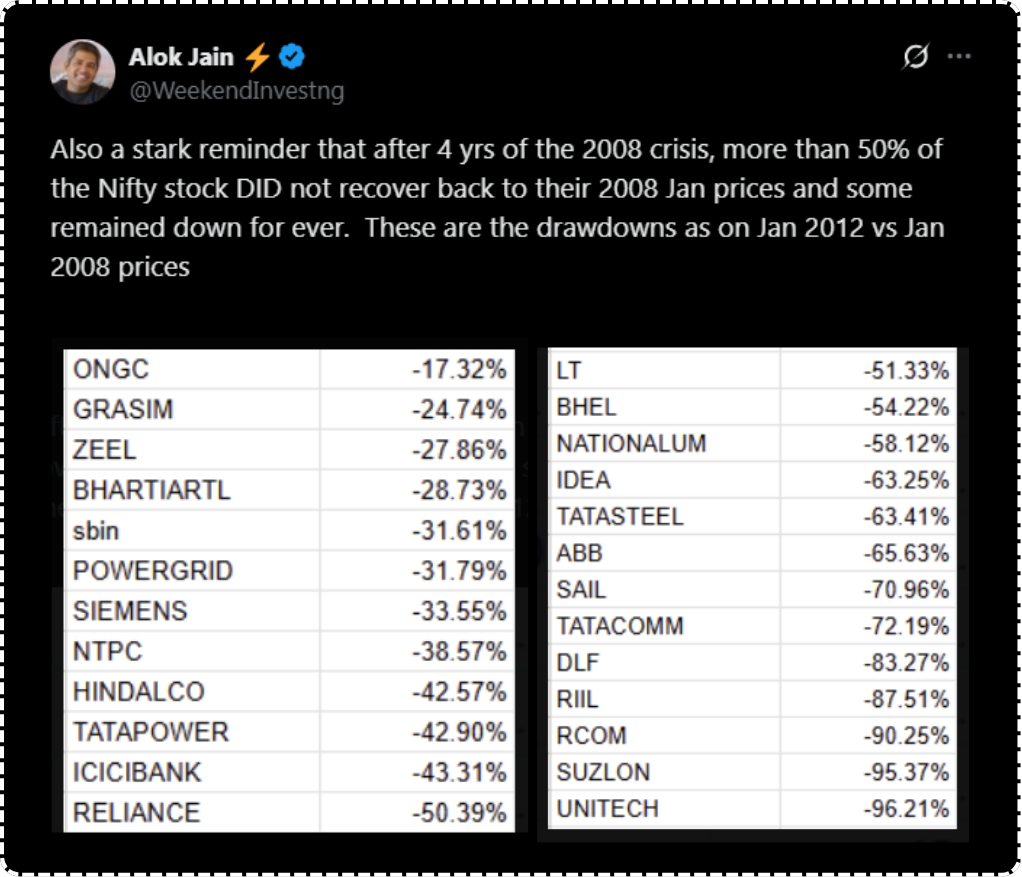Click the LT row at top right
Screen dimensions: 1022x877
pyautogui.click(x=752, y=371)
